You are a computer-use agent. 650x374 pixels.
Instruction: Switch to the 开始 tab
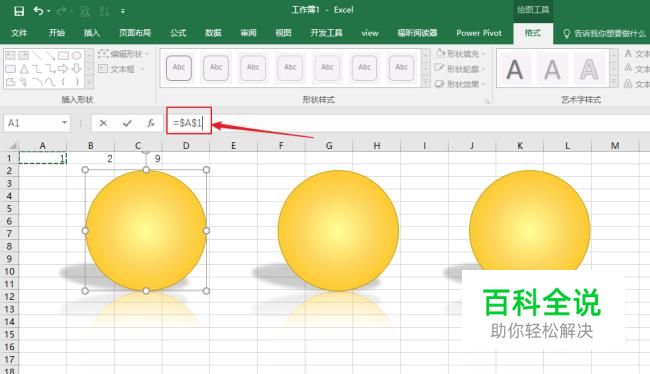click(56, 33)
